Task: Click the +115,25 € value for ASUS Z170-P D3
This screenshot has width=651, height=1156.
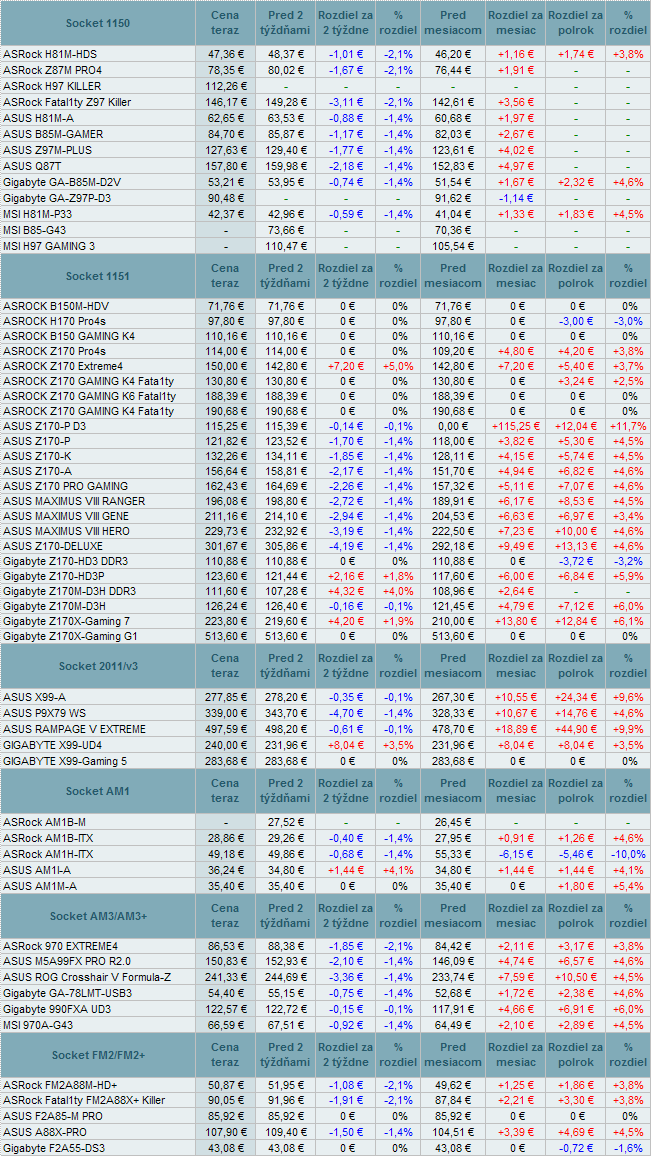Action: coord(515,427)
